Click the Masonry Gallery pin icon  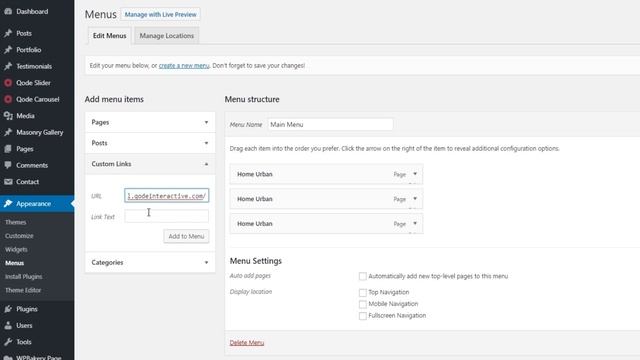coord(8,132)
